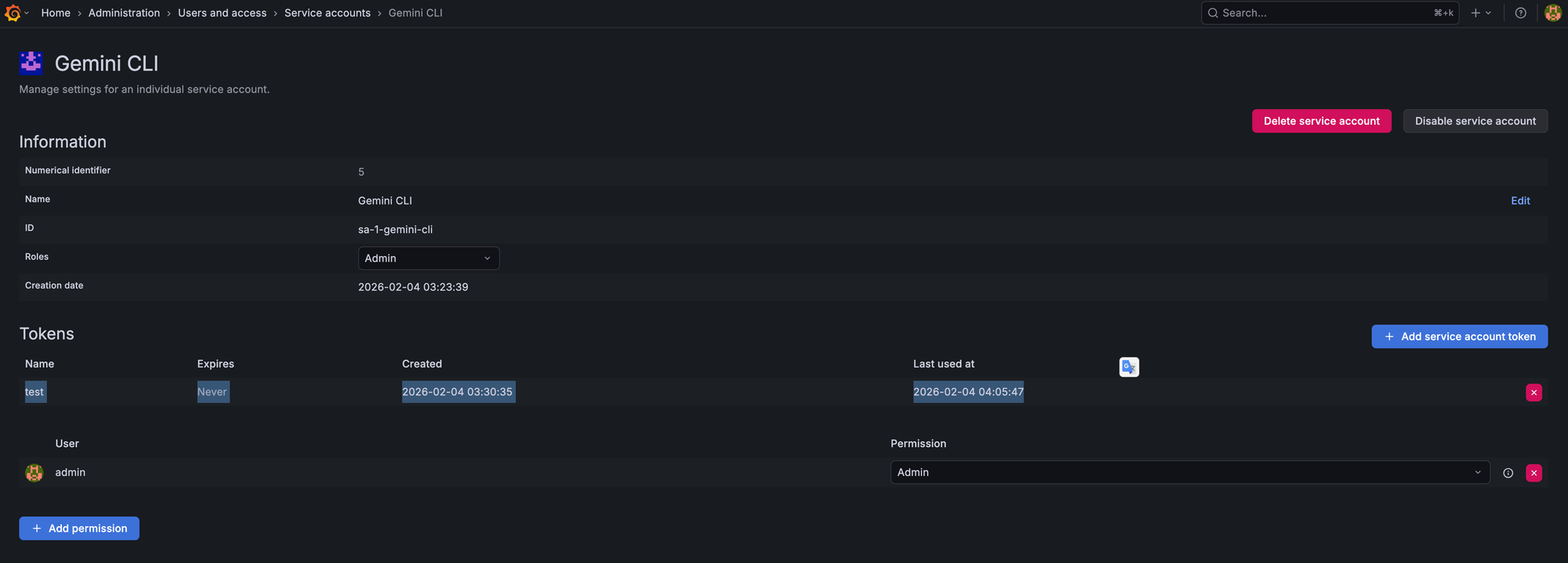1568x563 pixels.
Task: Click Disable service account button
Action: (x=1475, y=121)
